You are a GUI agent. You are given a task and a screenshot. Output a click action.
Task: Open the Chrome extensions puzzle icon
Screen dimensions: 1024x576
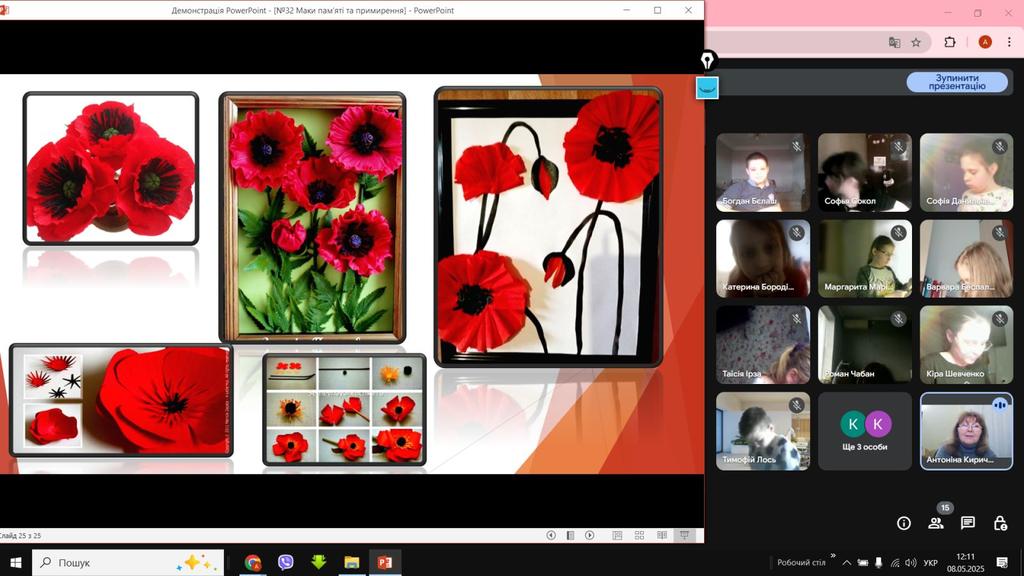tap(950, 42)
